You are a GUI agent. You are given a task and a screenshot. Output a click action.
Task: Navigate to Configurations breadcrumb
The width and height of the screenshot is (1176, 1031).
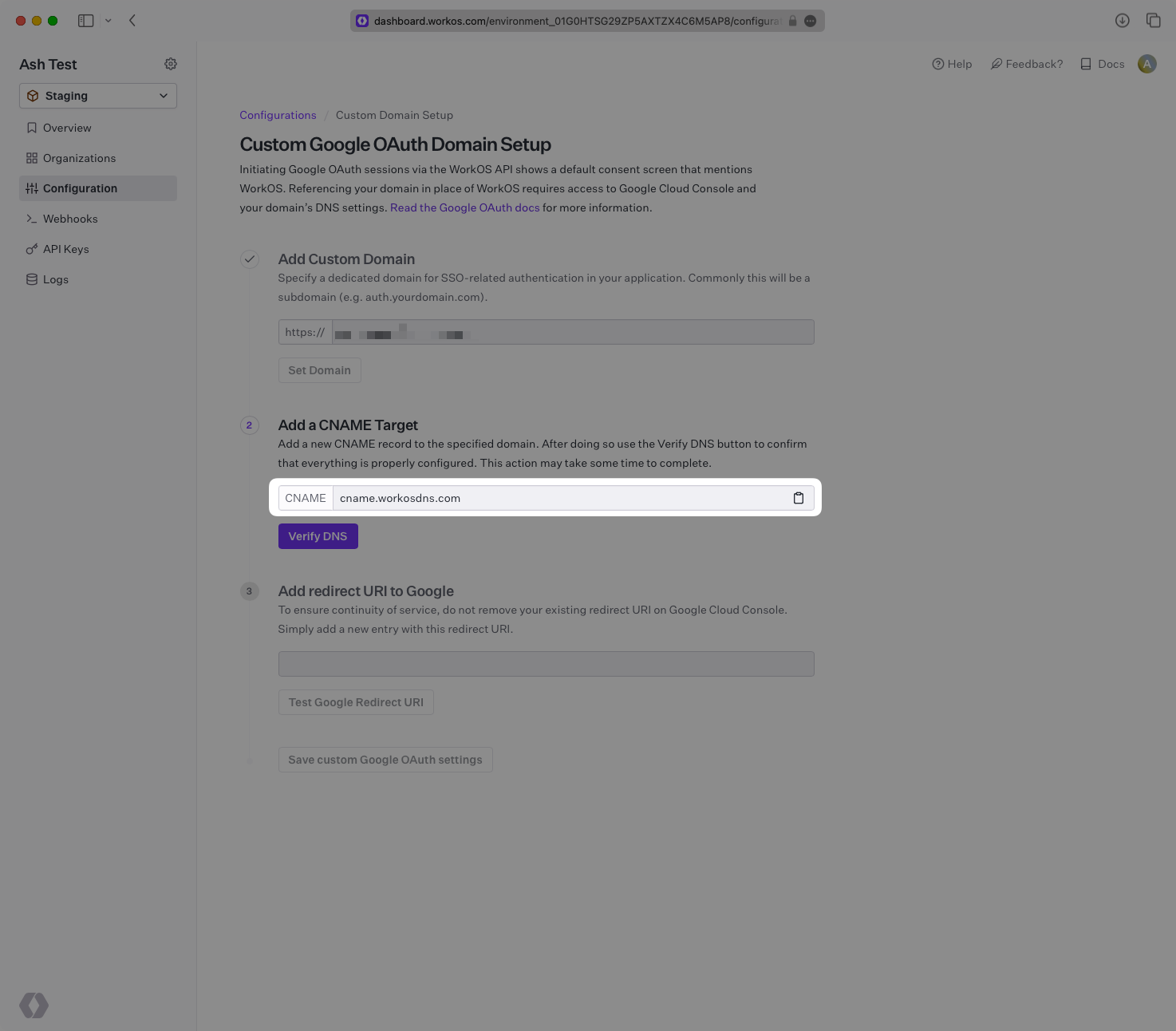point(278,115)
